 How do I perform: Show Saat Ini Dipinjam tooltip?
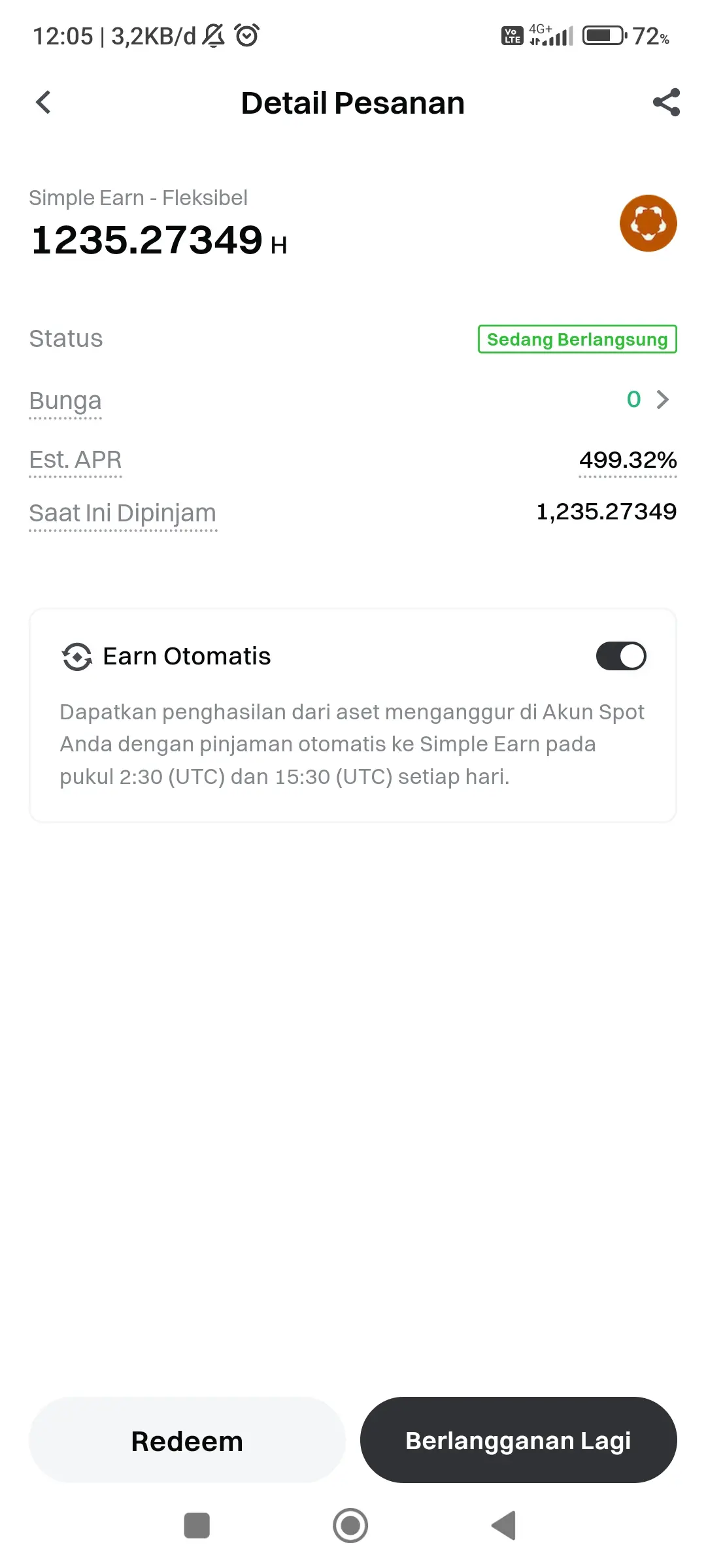point(122,514)
